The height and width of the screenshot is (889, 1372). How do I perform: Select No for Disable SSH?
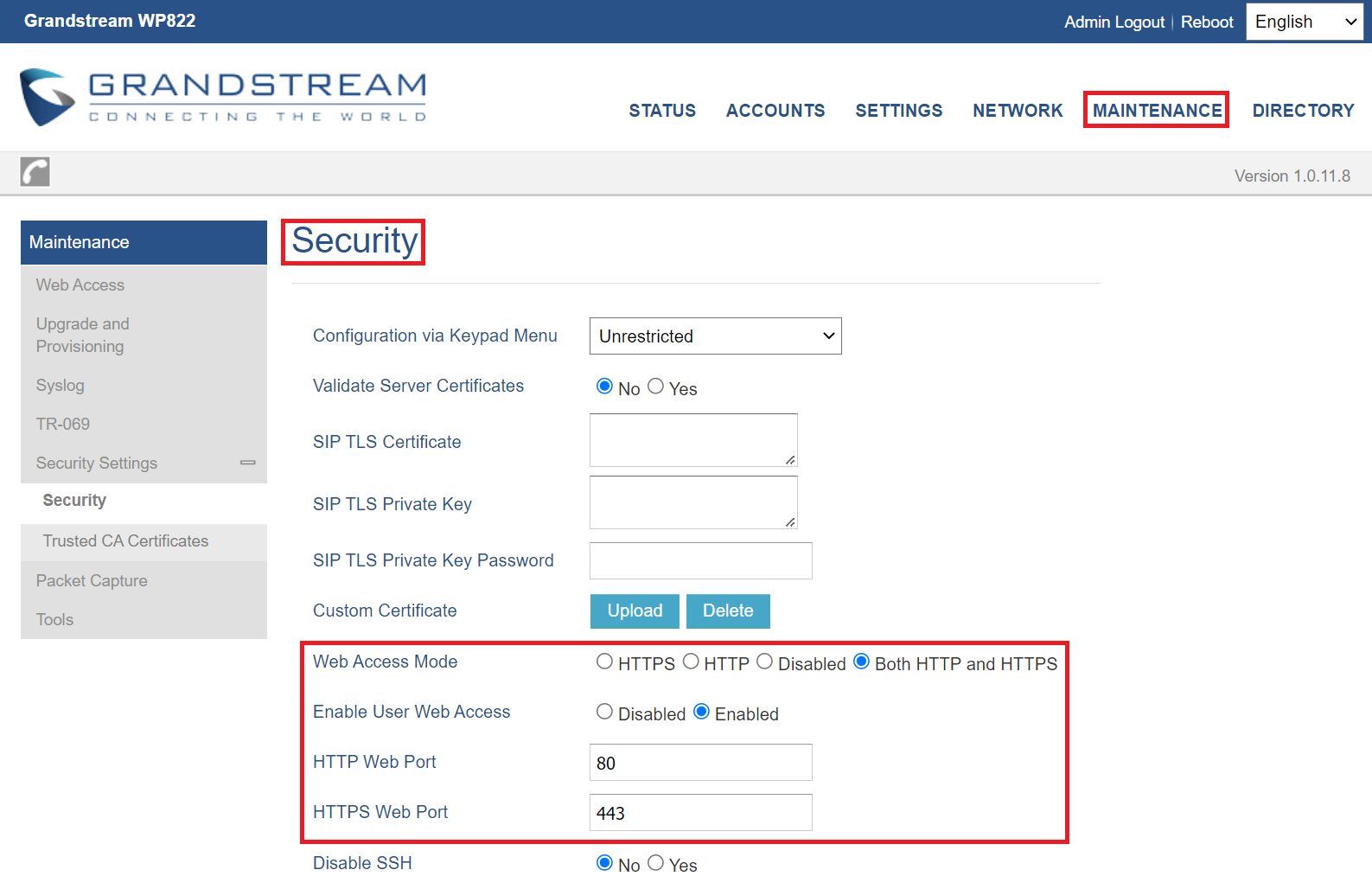[x=604, y=863]
